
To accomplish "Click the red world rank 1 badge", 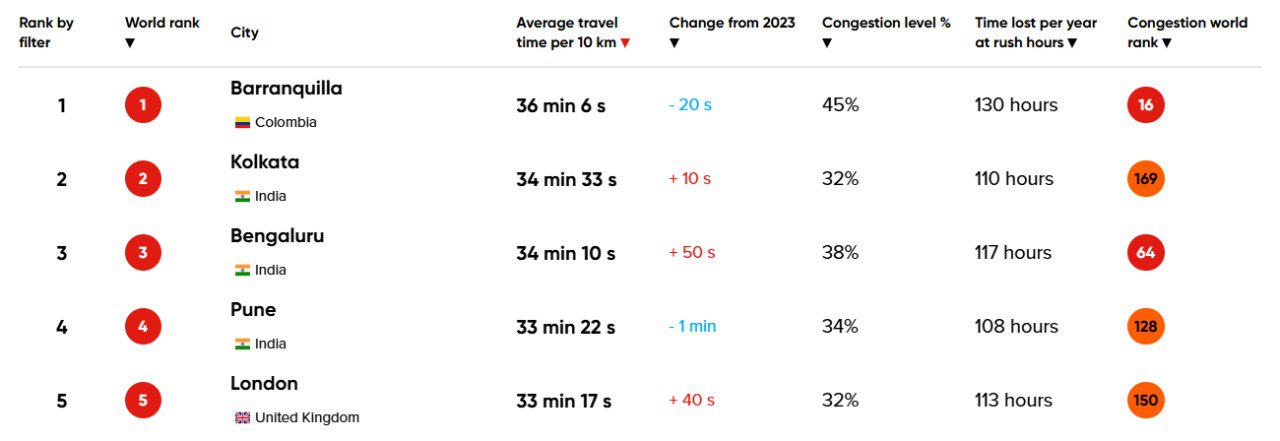I will tap(143, 105).
